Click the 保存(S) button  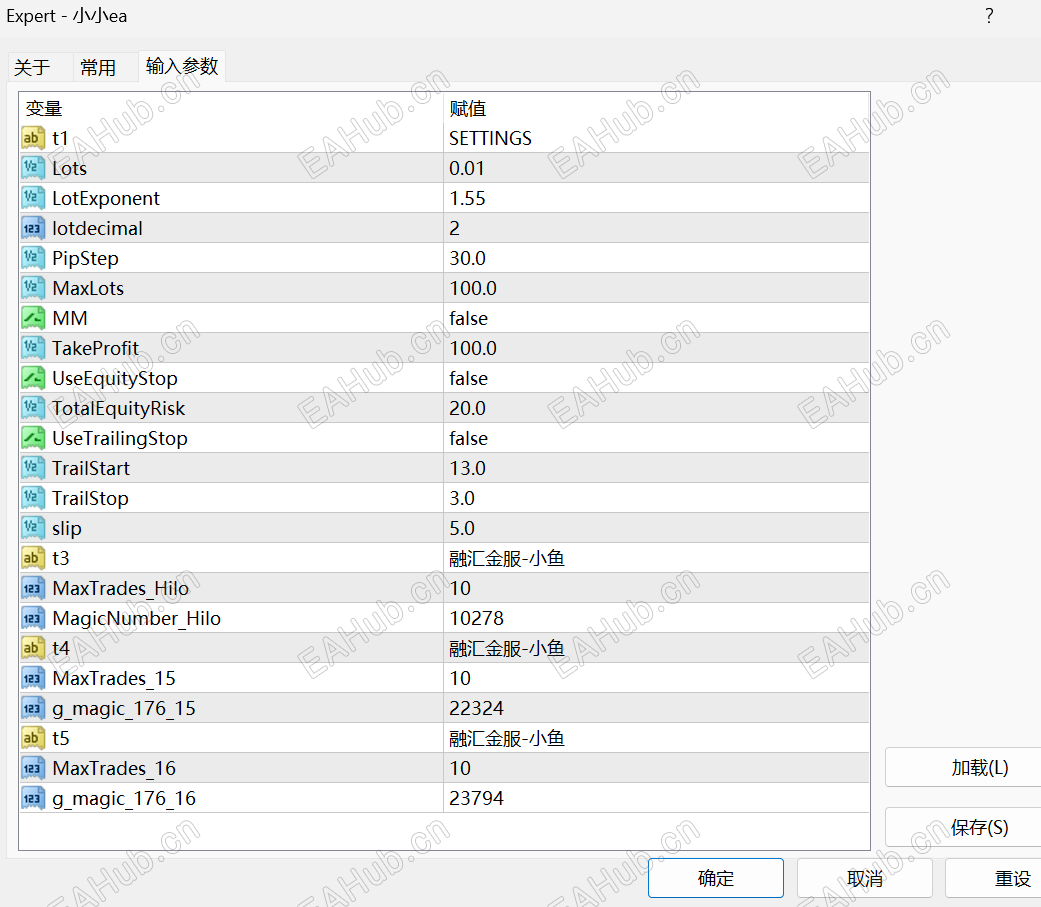tap(964, 827)
